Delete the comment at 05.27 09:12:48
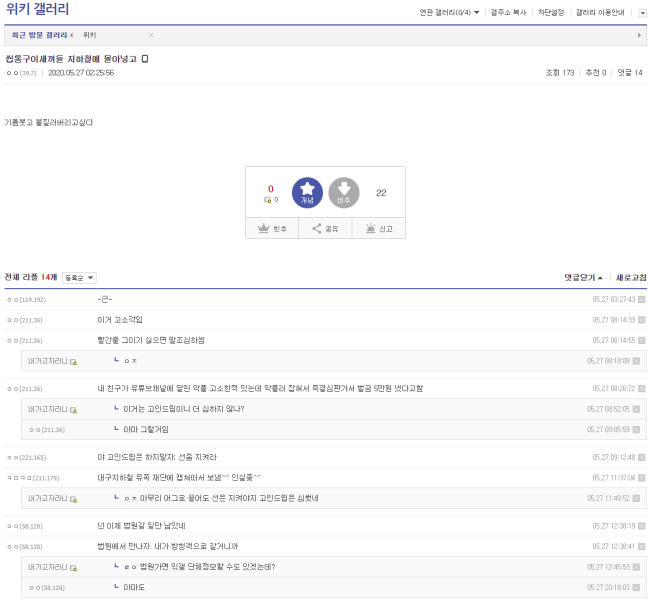Viewport: 652px width, 600px height. click(x=642, y=457)
